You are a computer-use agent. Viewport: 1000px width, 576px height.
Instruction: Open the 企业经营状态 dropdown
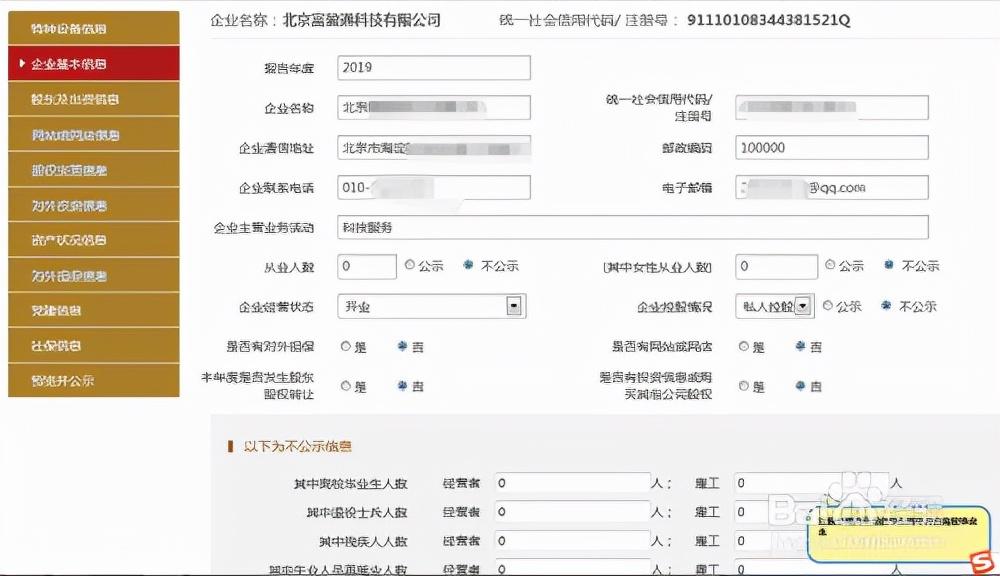coord(432,307)
